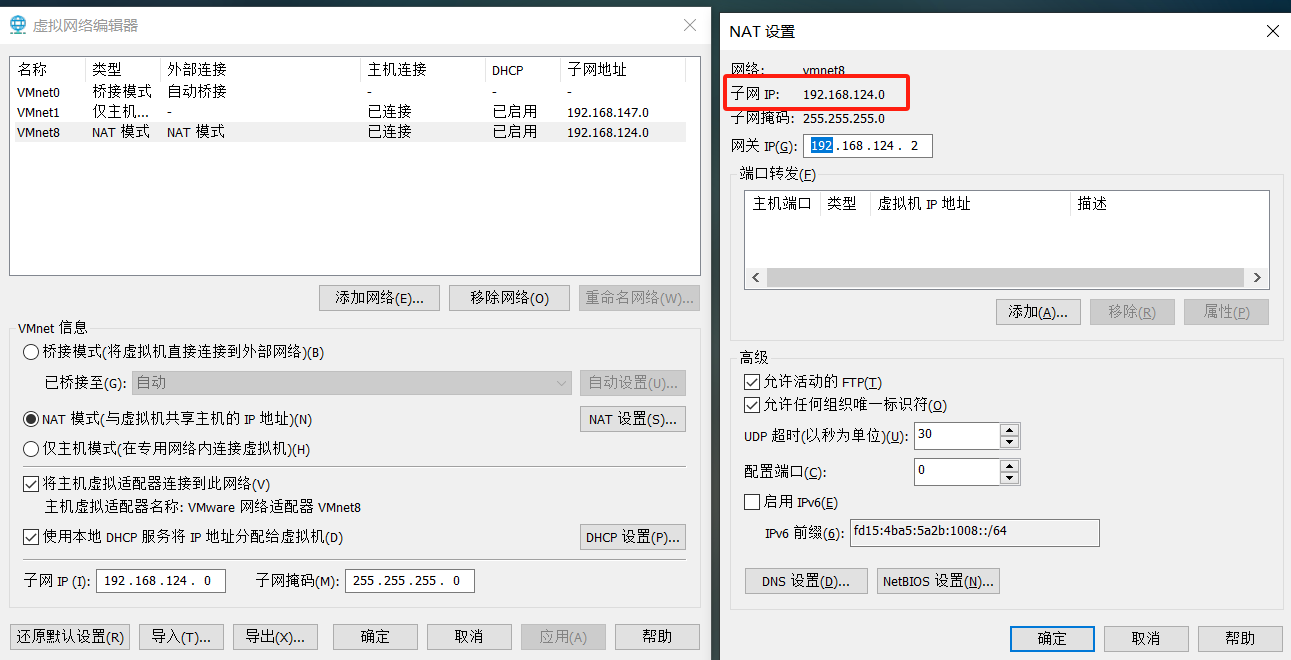1291x660 pixels.
Task: Click the 主机端口 column header
Action: (782, 204)
